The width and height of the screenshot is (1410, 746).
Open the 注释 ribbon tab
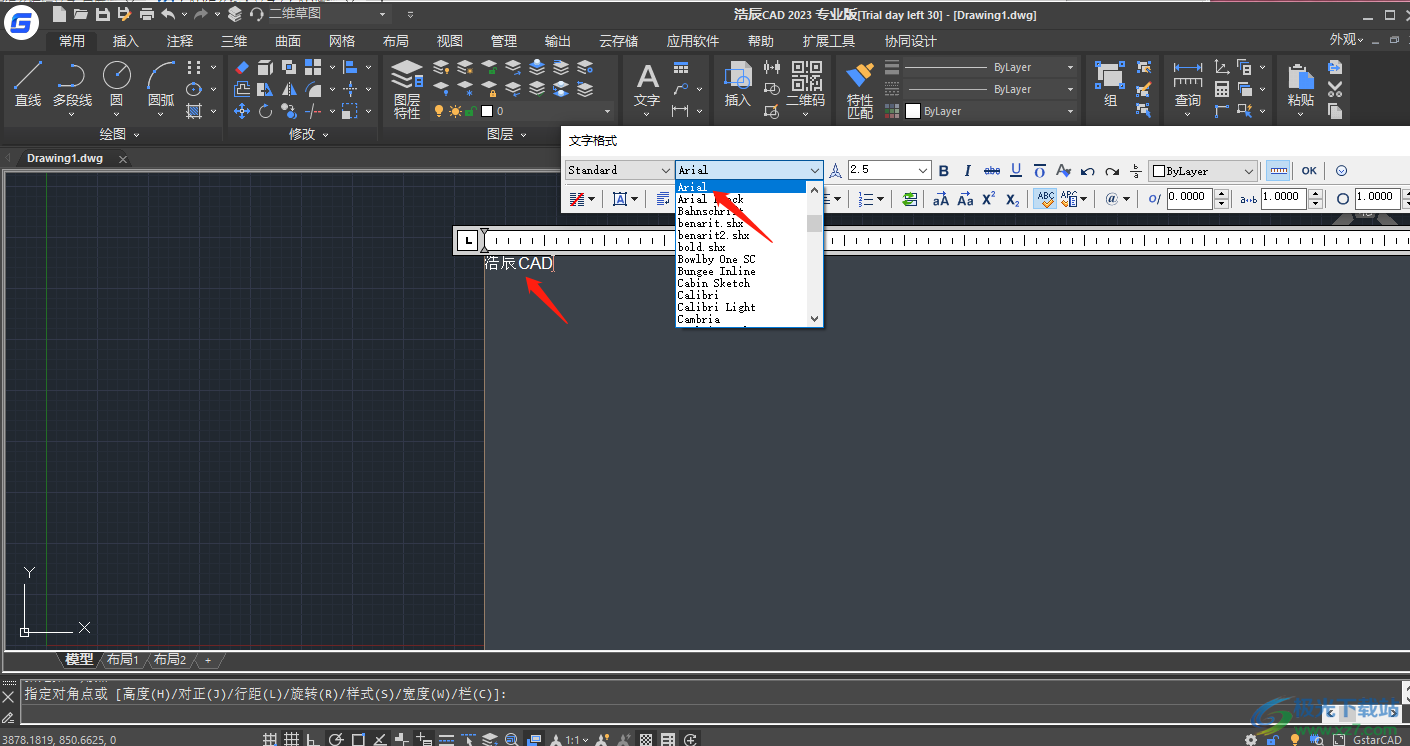point(180,41)
